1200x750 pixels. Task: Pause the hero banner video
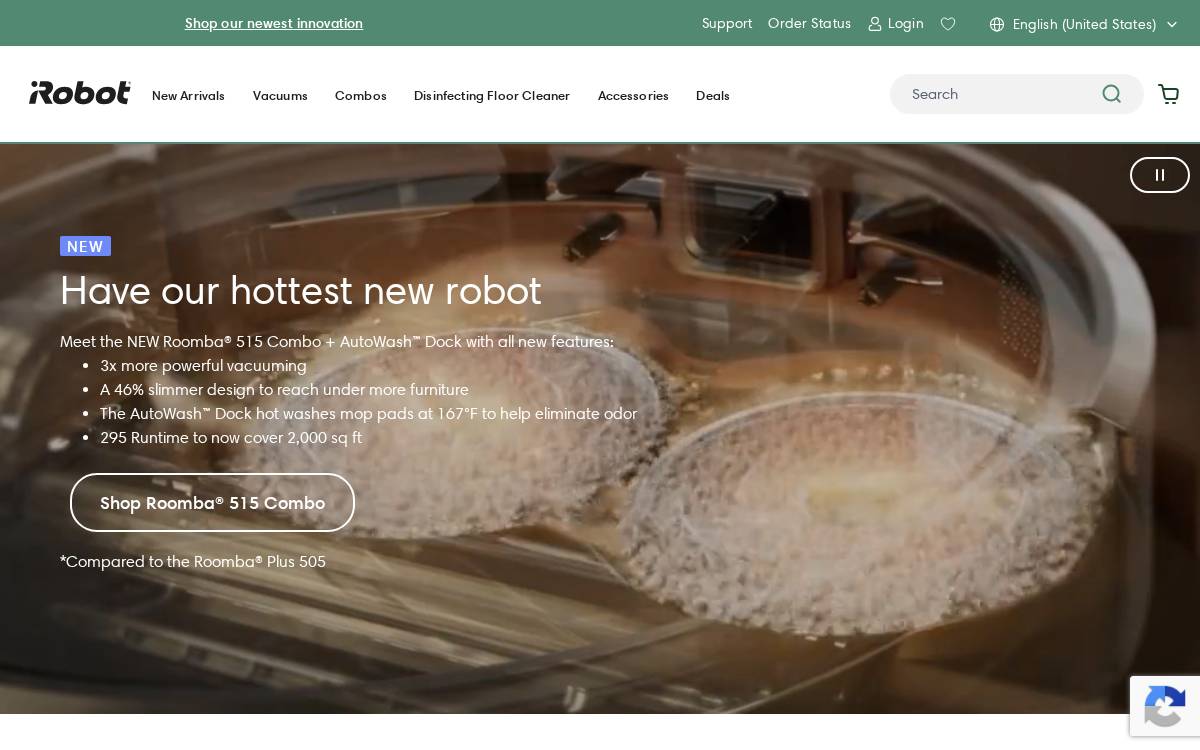pos(1160,175)
